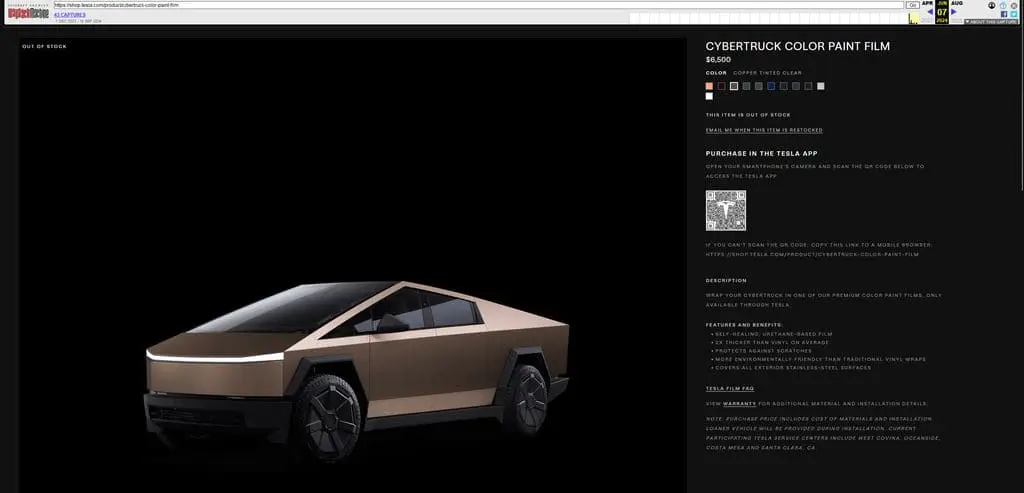The width and height of the screenshot is (1024, 493).
Task: Choose the copper orange color swatch
Action: coord(709,86)
